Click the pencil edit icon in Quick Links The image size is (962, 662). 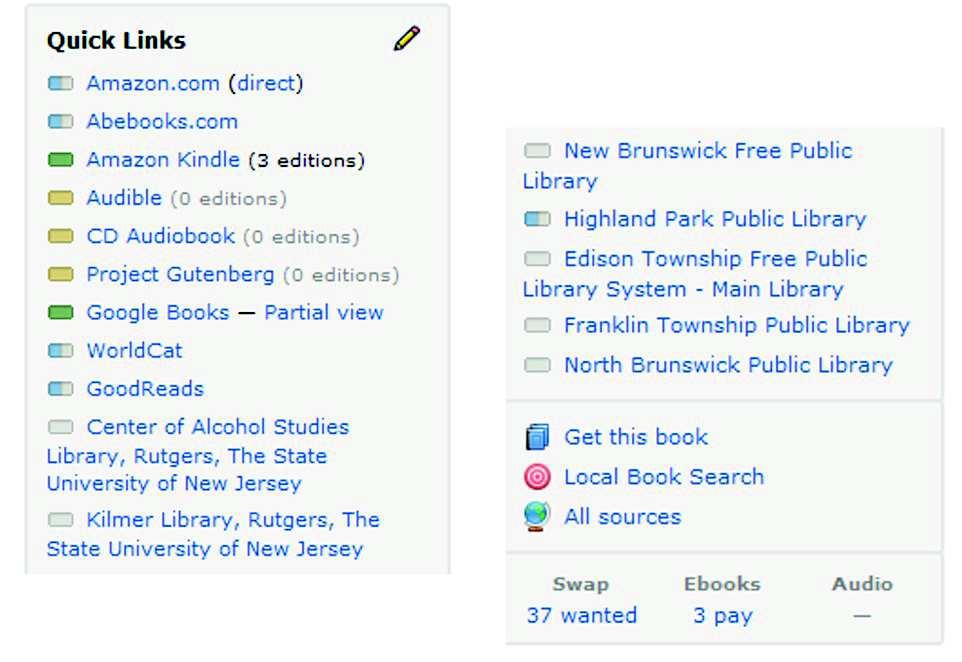coord(406,39)
